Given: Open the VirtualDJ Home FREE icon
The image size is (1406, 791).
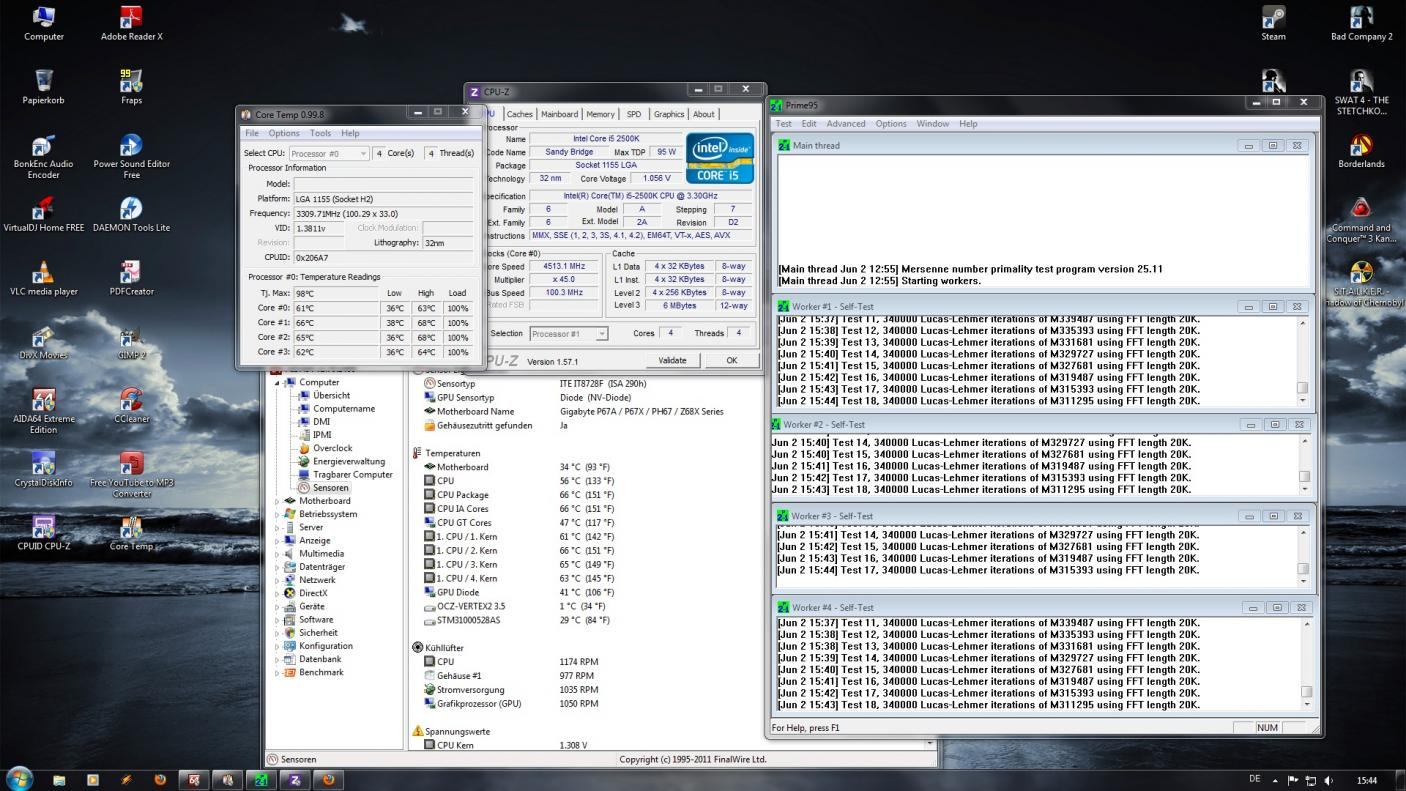Looking at the screenshot, I should tap(43, 214).
